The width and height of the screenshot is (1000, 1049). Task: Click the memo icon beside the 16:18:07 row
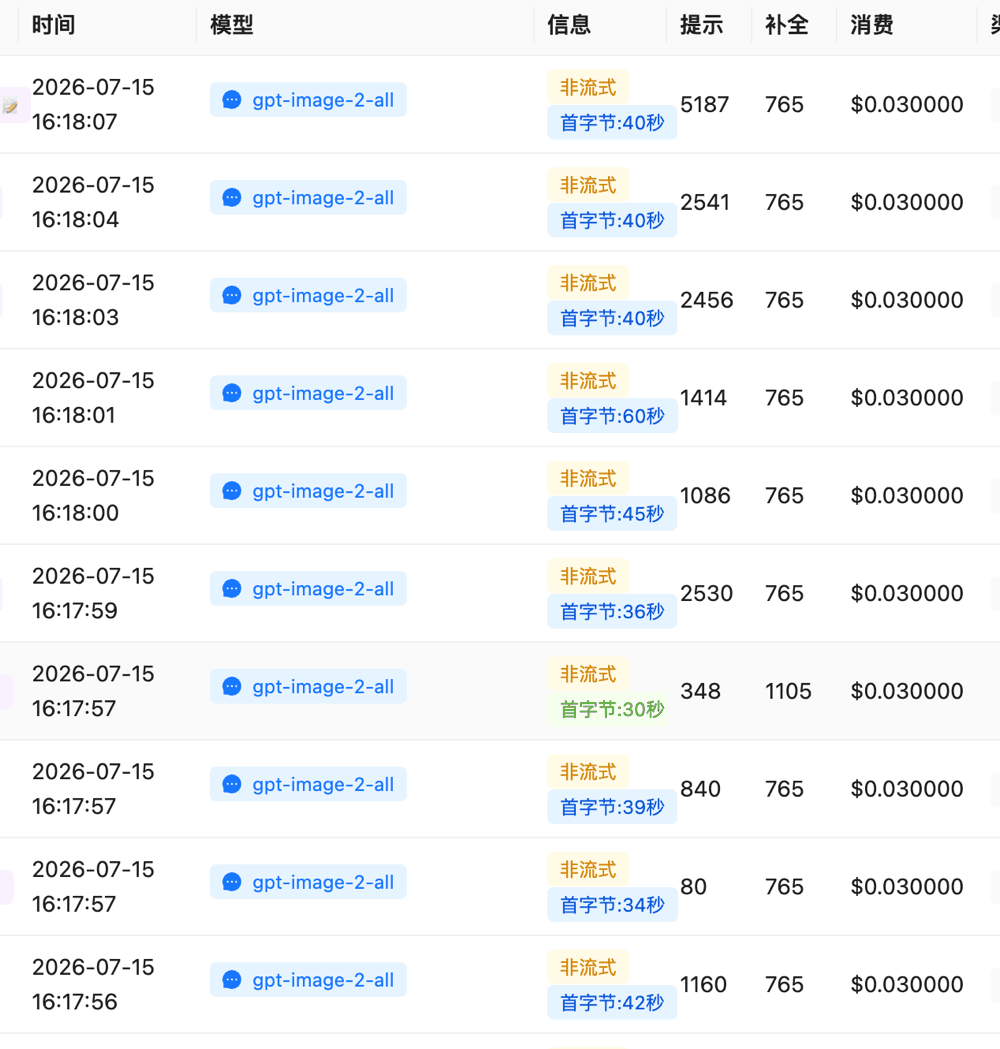click(x=10, y=105)
